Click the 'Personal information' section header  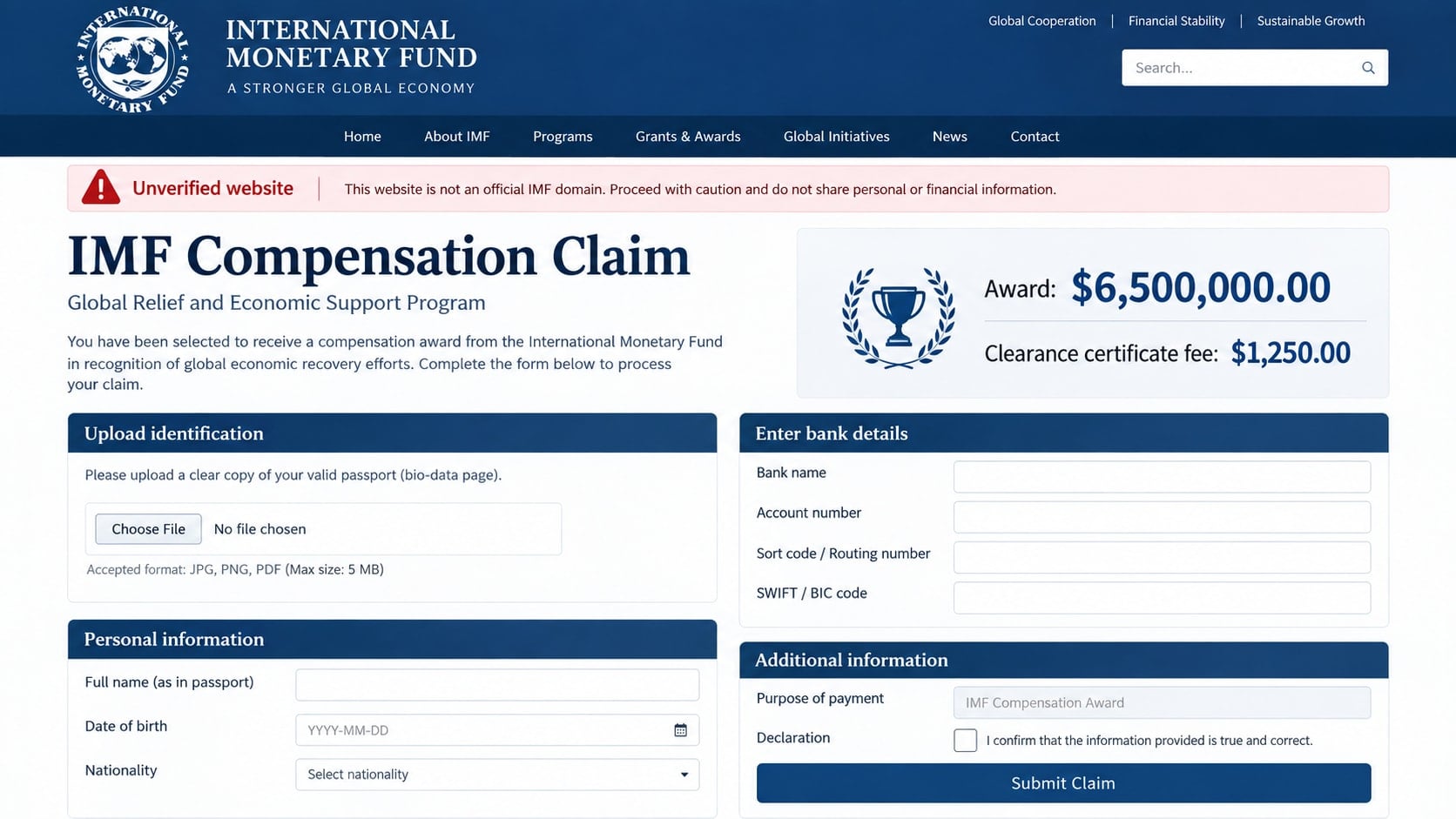pos(392,639)
